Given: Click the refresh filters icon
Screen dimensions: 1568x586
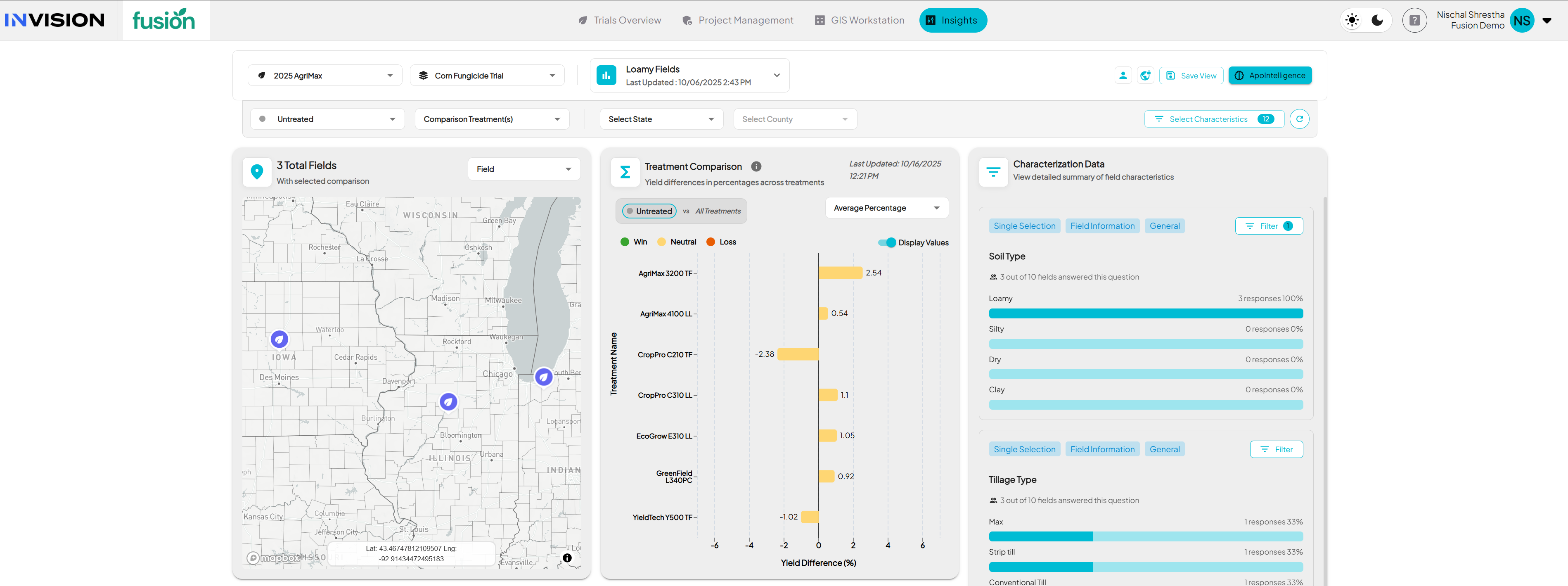Looking at the screenshot, I should coord(1299,119).
